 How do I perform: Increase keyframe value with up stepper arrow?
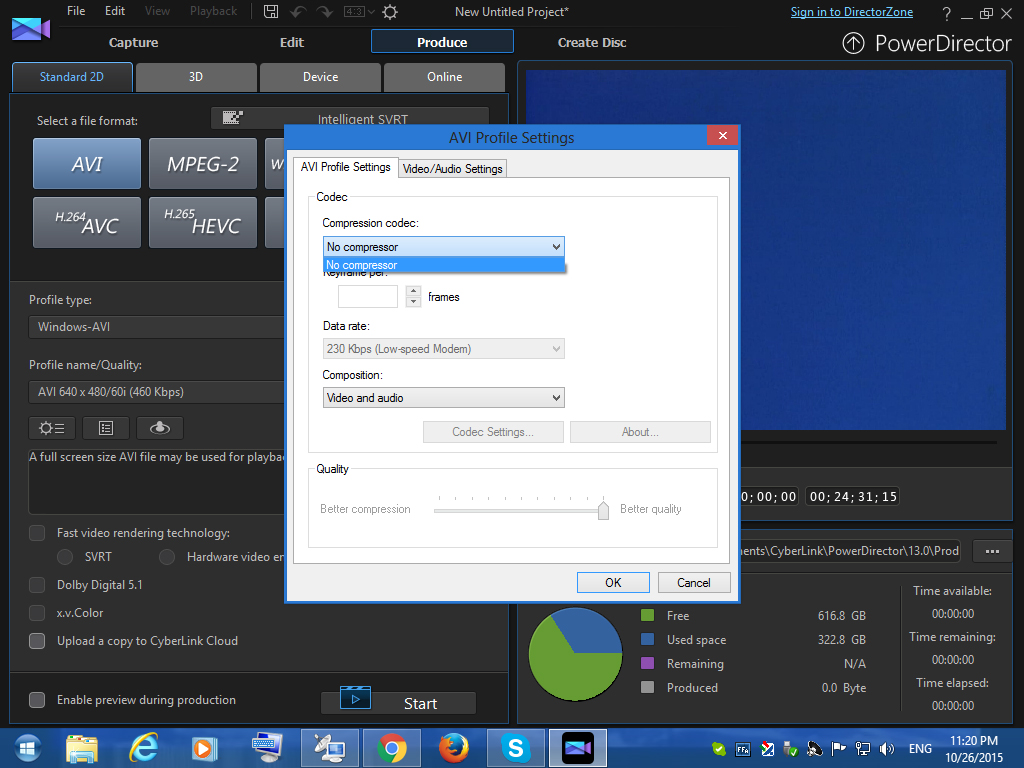pos(413,291)
